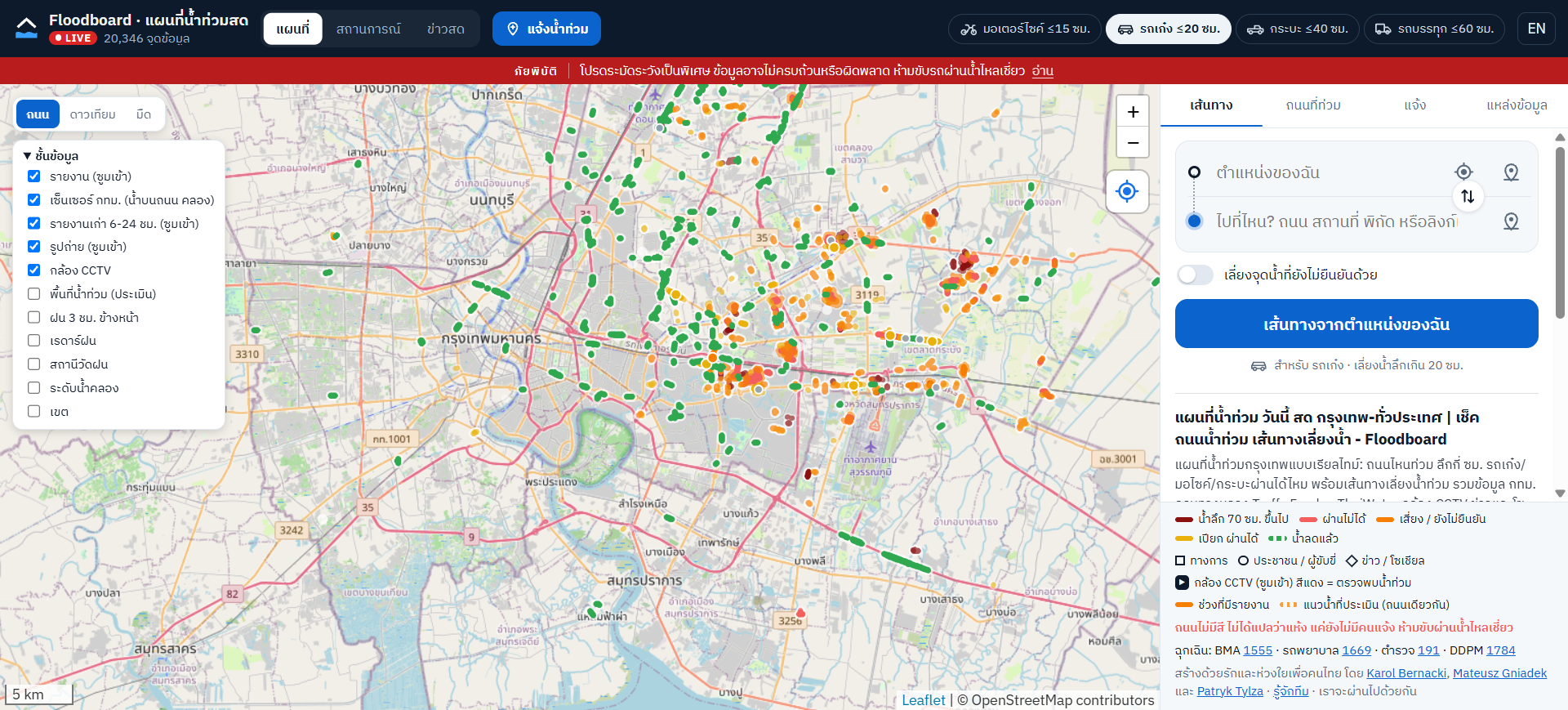Open the อ่าน disclaimer link
Image resolution: width=1568 pixels, height=710 pixels.
(1042, 71)
